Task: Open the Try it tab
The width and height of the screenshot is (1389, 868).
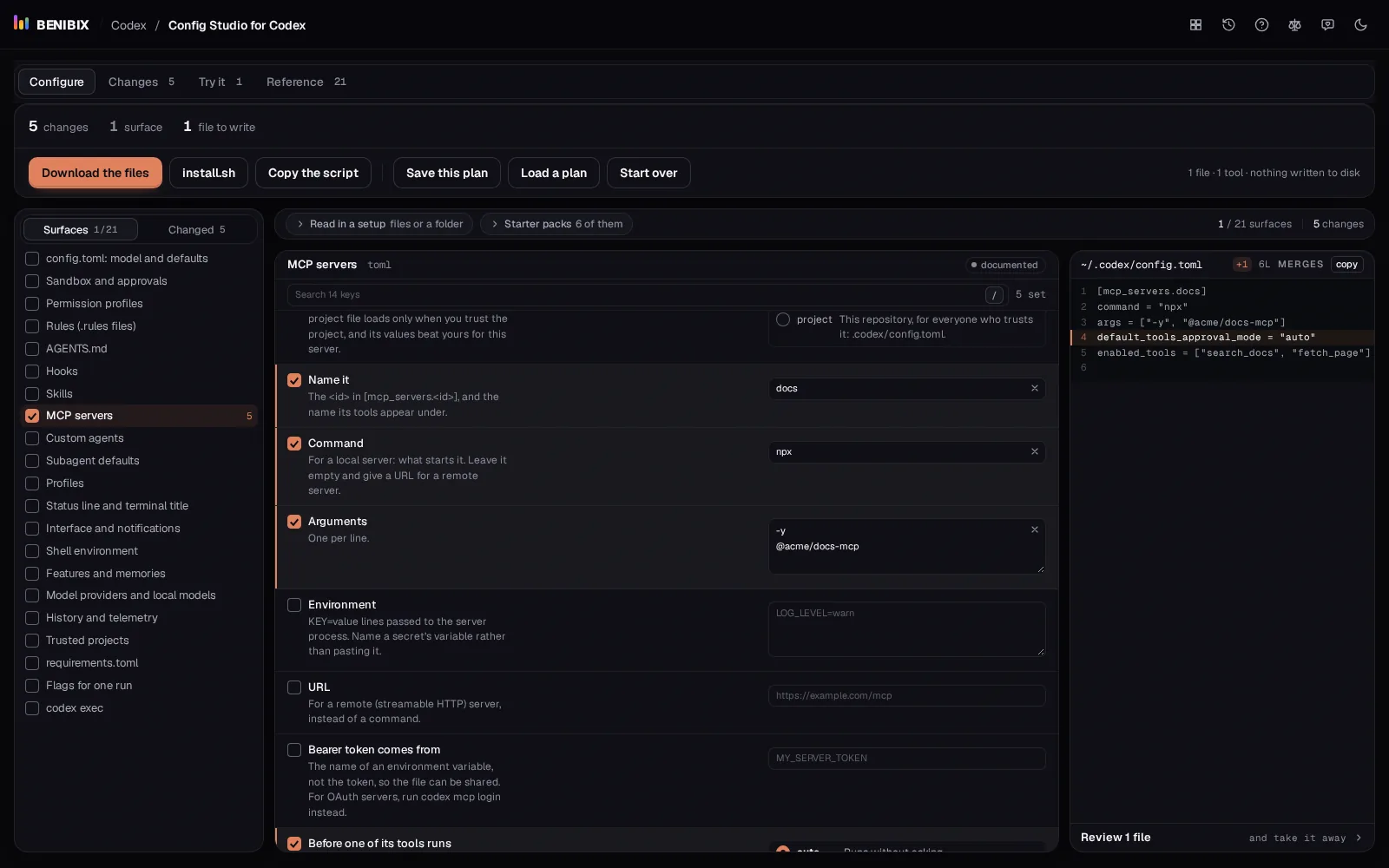Action: tap(221, 82)
